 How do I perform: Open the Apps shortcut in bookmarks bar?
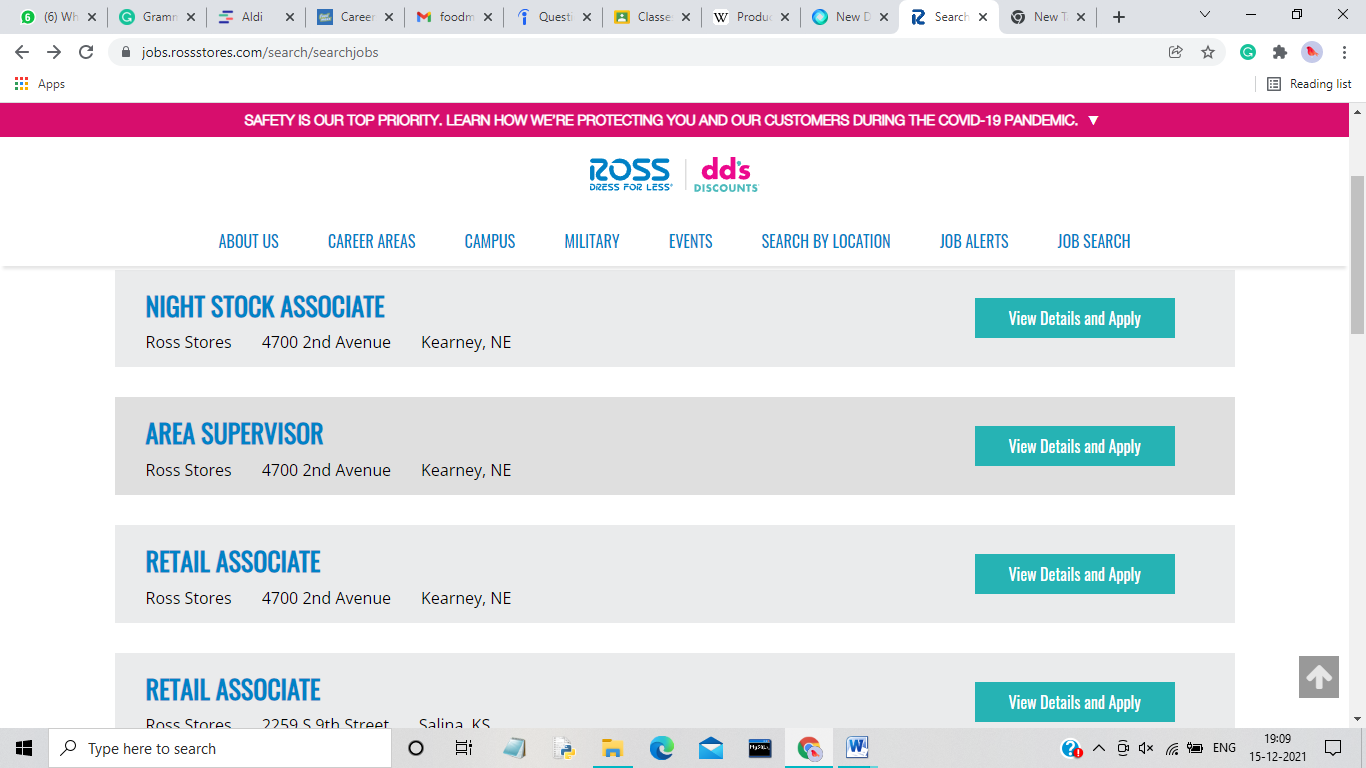[x=40, y=84]
